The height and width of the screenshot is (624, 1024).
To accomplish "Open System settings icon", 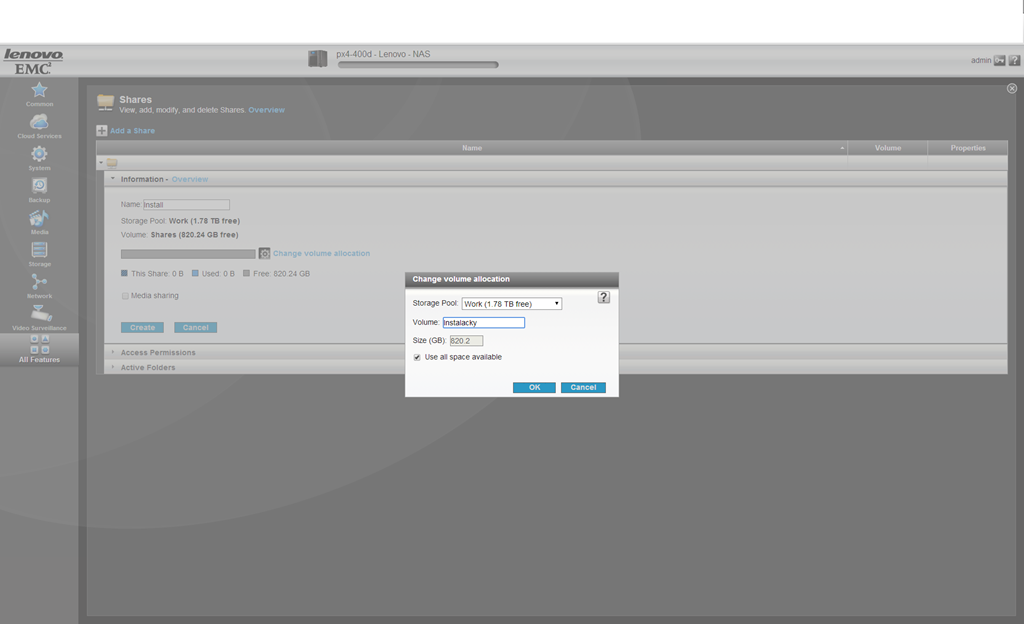I will pos(39,156).
